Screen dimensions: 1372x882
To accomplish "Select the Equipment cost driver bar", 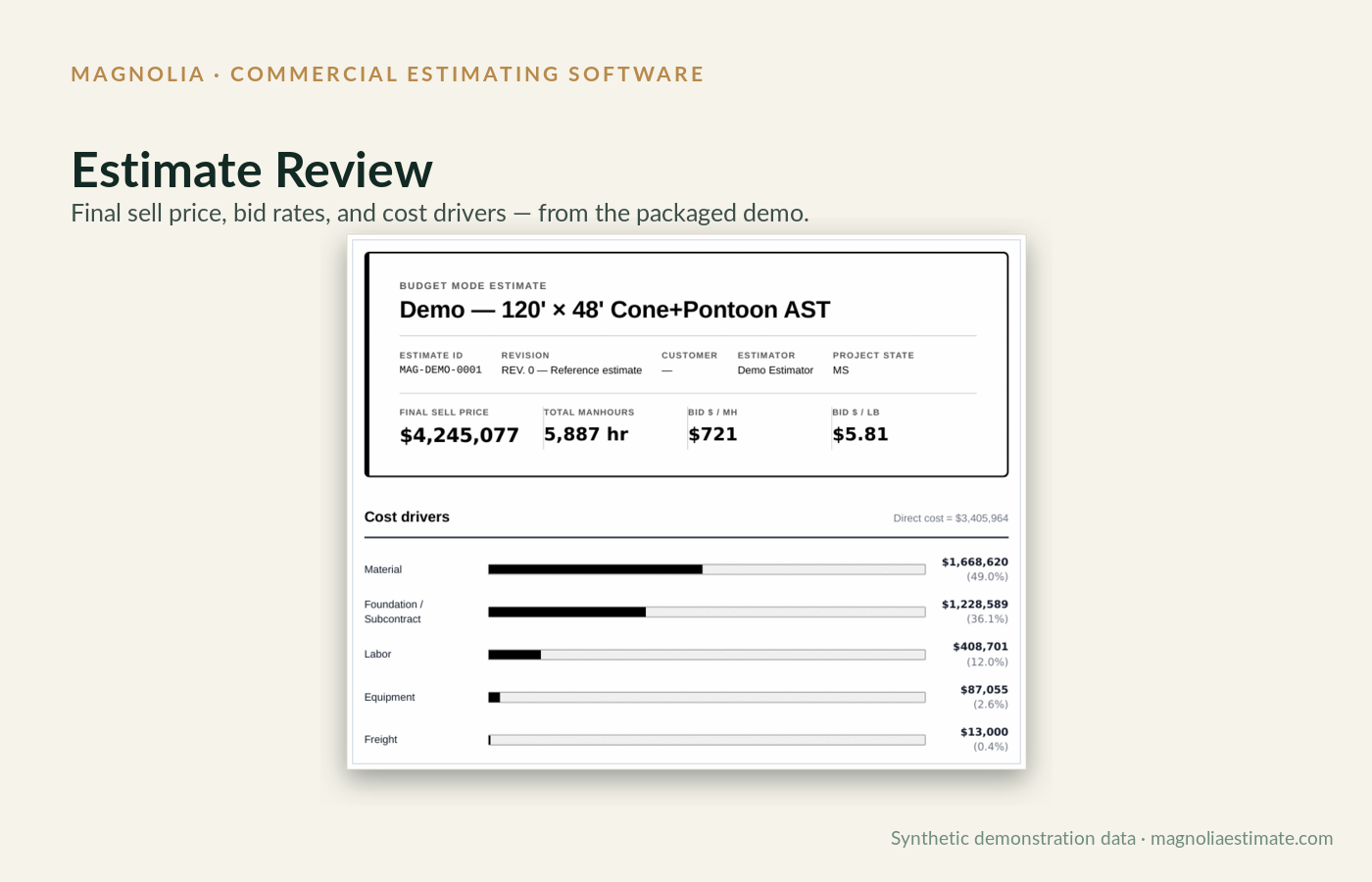I will pos(707,698).
